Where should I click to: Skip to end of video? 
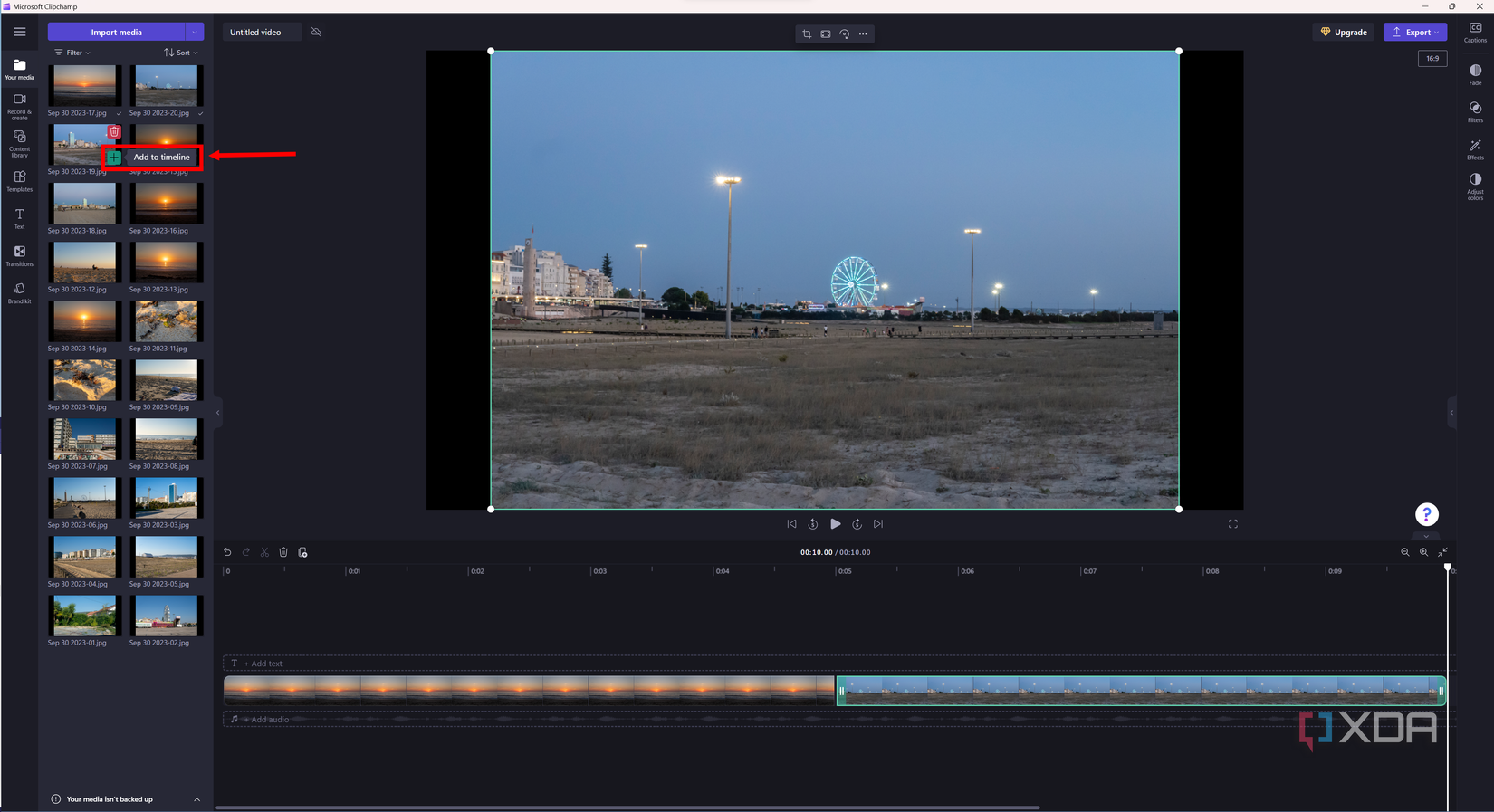point(878,524)
